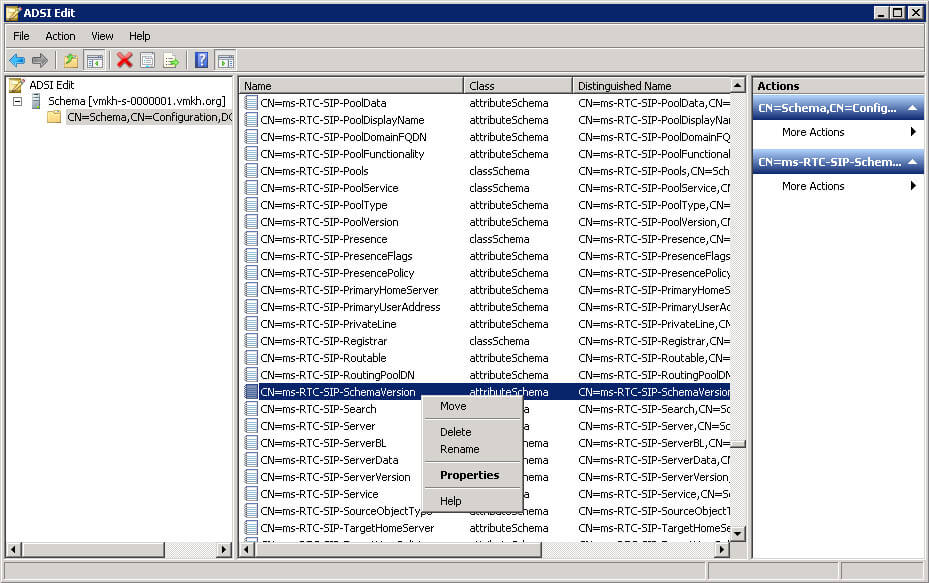
Task: Click the Export List toolbar icon
Action: (x=171, y=60)
